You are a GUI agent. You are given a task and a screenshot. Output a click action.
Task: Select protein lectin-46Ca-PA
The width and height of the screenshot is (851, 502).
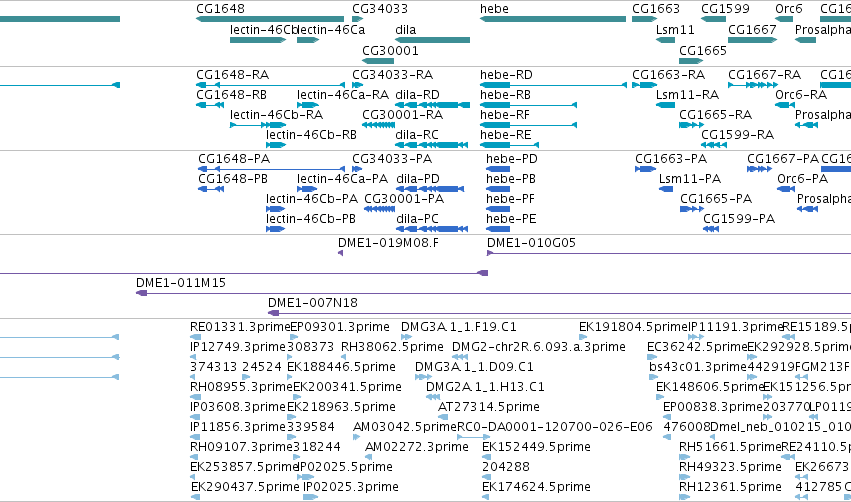pos(307,189)
